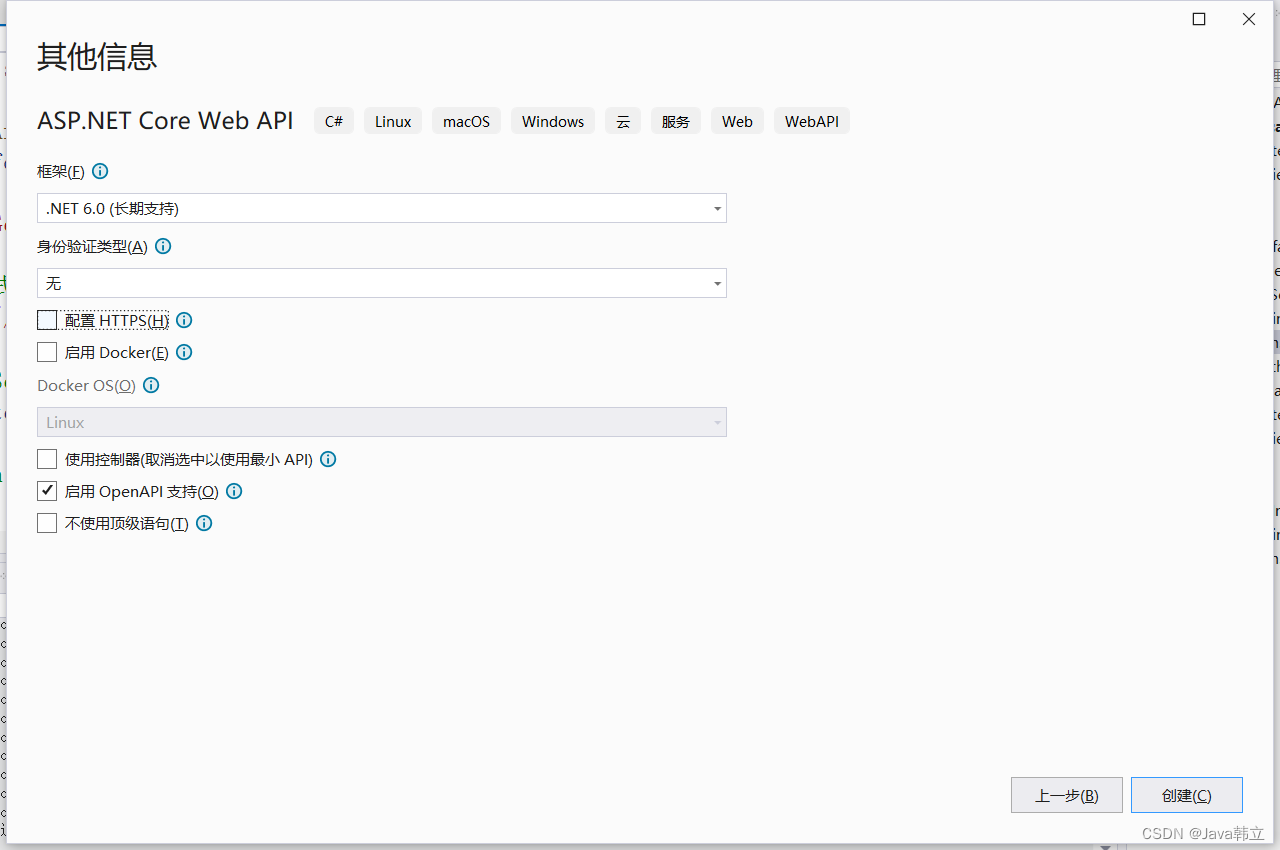Tick the 启用 Docker(E) checkbox
This screenshot has height=850, width=1280.
(x=47, y=352)
